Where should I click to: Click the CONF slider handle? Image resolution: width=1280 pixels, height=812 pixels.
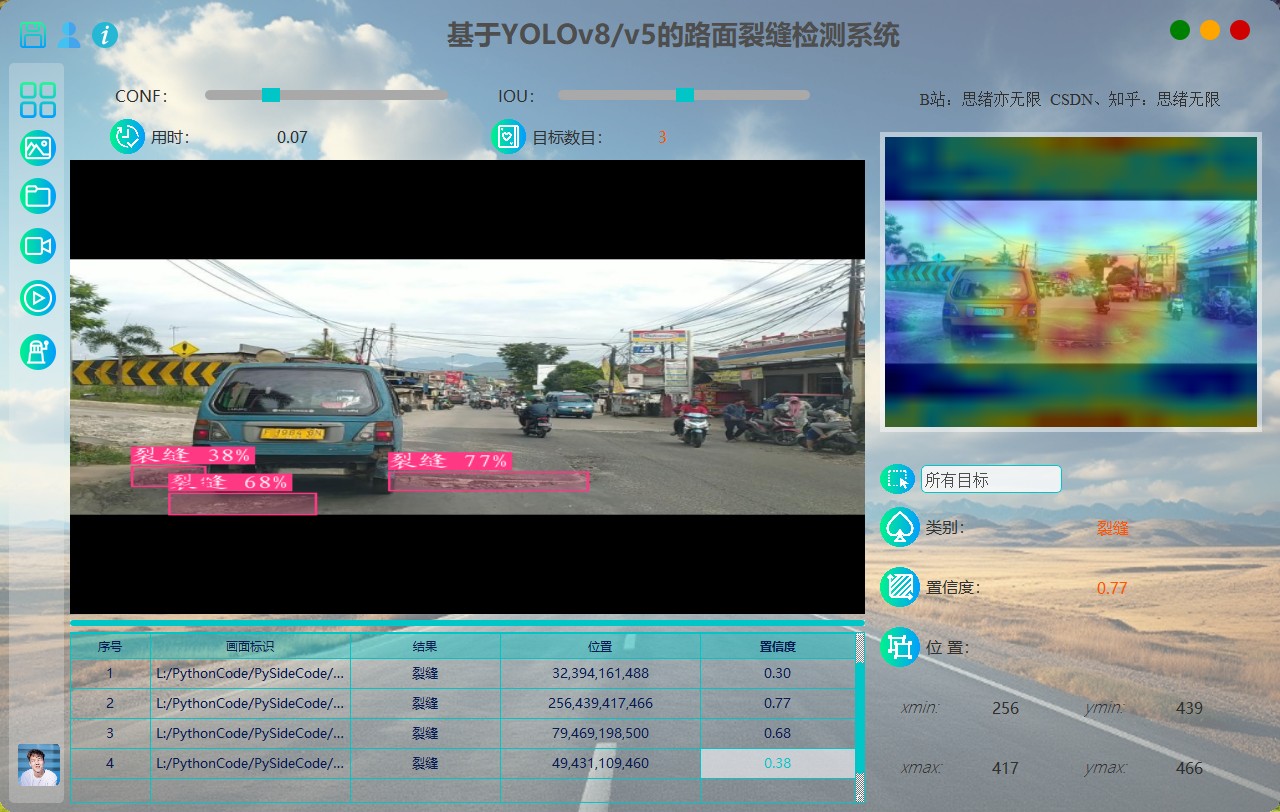point(270,95)
